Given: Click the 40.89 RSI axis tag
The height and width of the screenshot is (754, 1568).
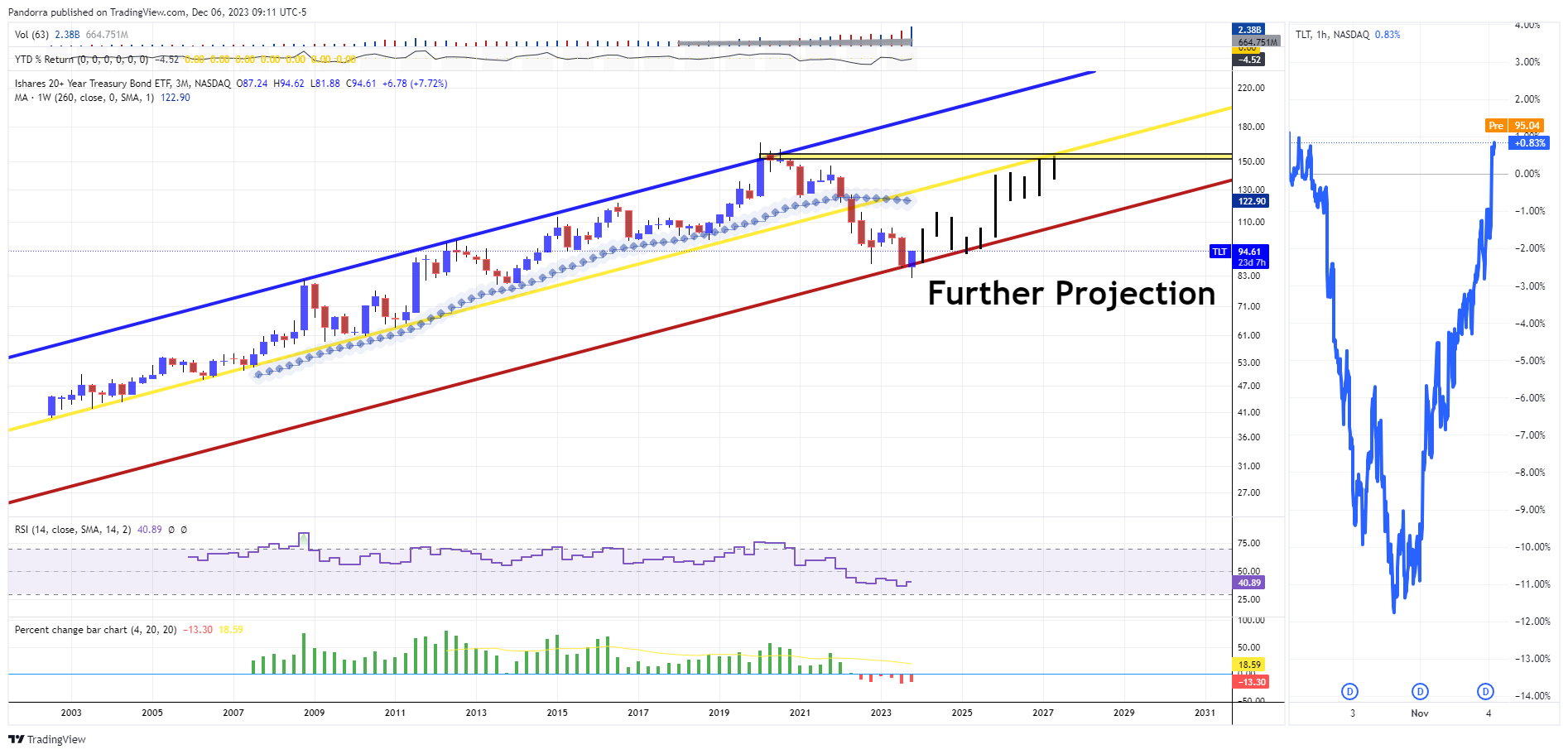Looking at the screenshot, I should [x=1248, y=583].
